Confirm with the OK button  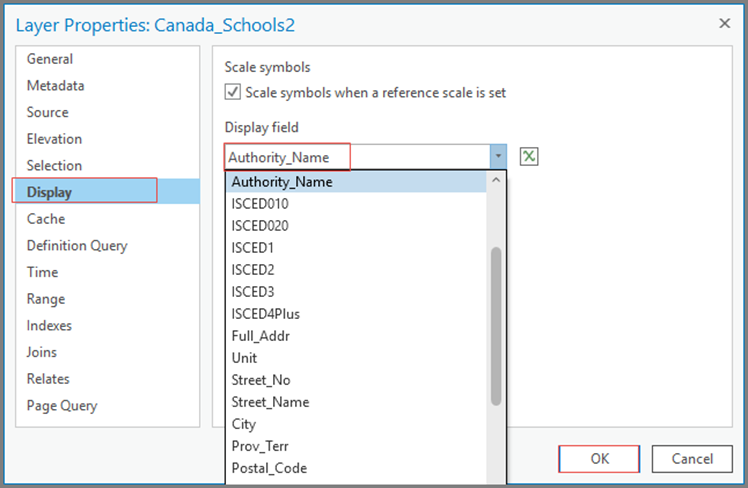pyautogui.click(x=599, y=459)
